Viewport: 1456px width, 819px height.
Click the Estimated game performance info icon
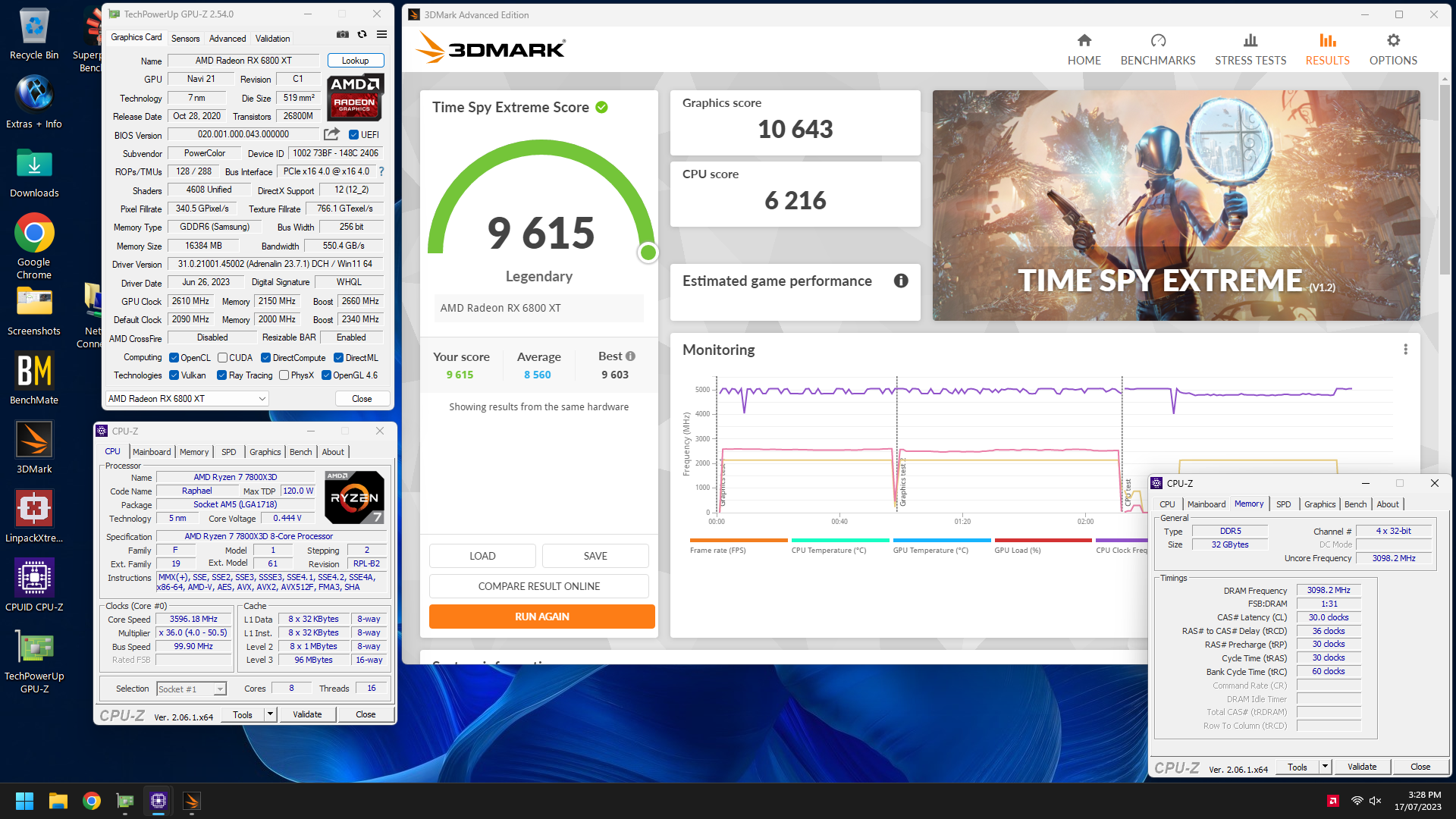[901, 281]
